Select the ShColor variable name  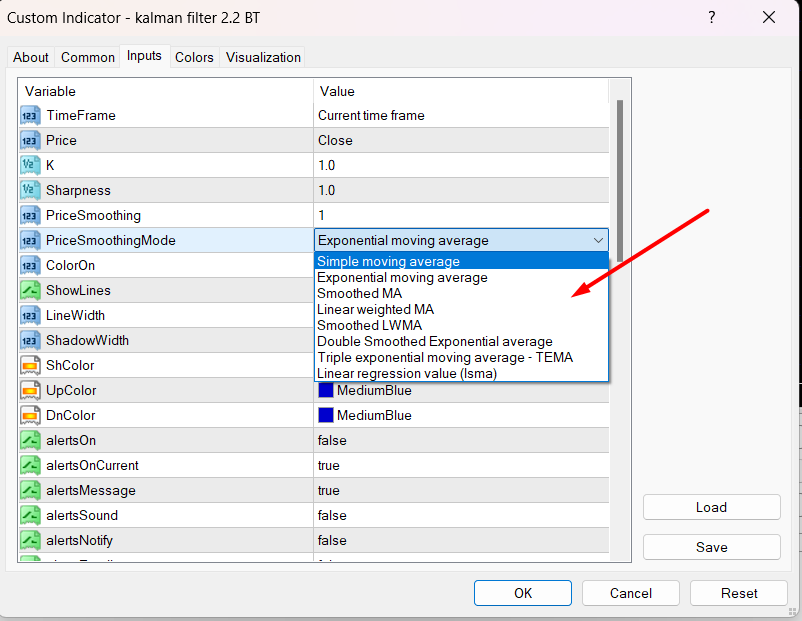[70, 366]
